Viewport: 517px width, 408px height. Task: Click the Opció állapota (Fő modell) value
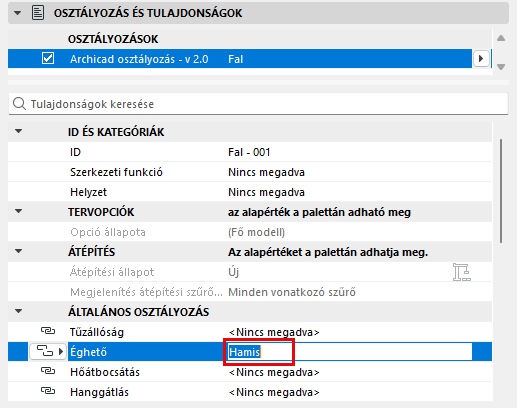[x=256, y=232]
